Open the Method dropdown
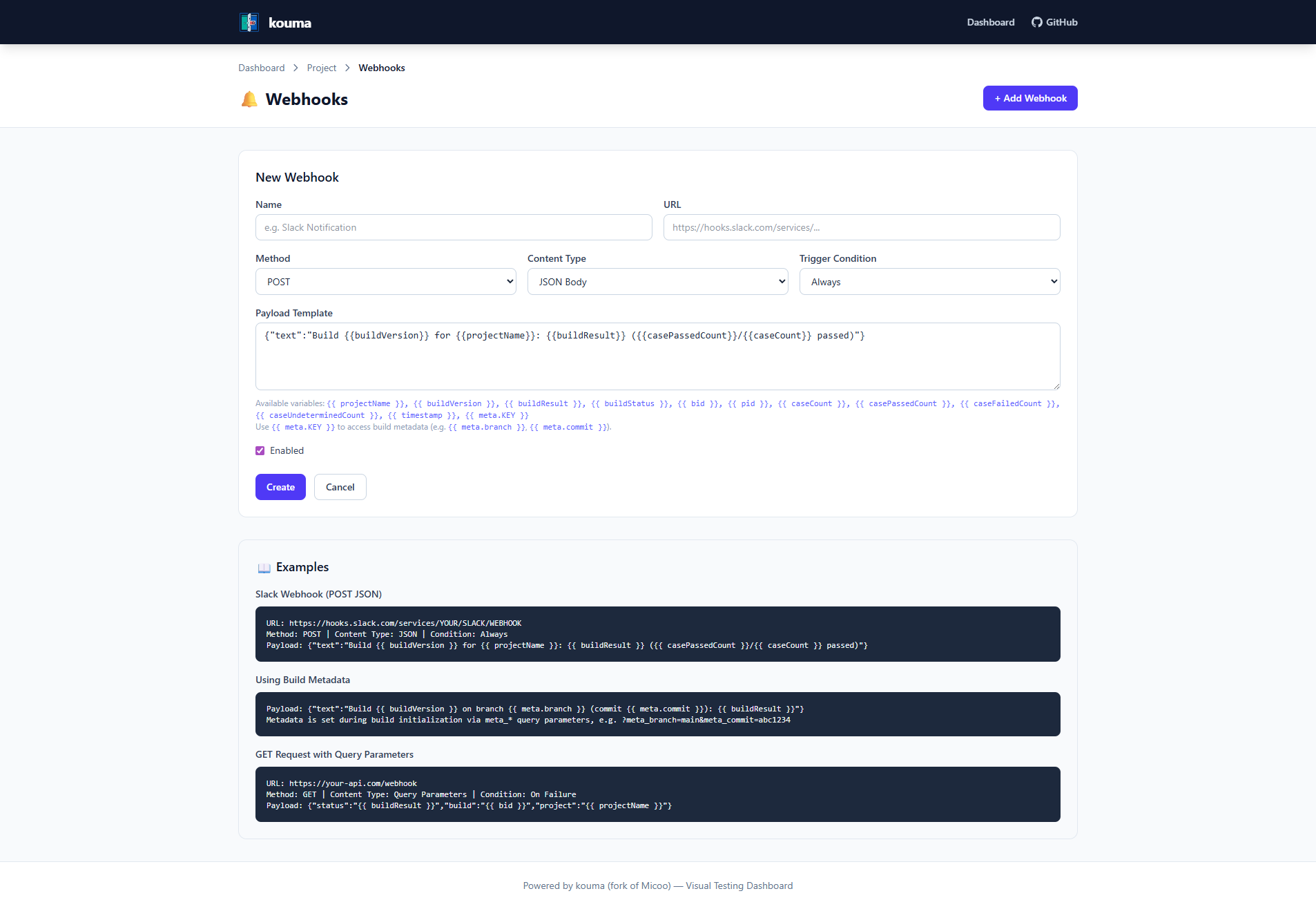The height and width of the screenshot is (909, 1316). pos(385,282)
